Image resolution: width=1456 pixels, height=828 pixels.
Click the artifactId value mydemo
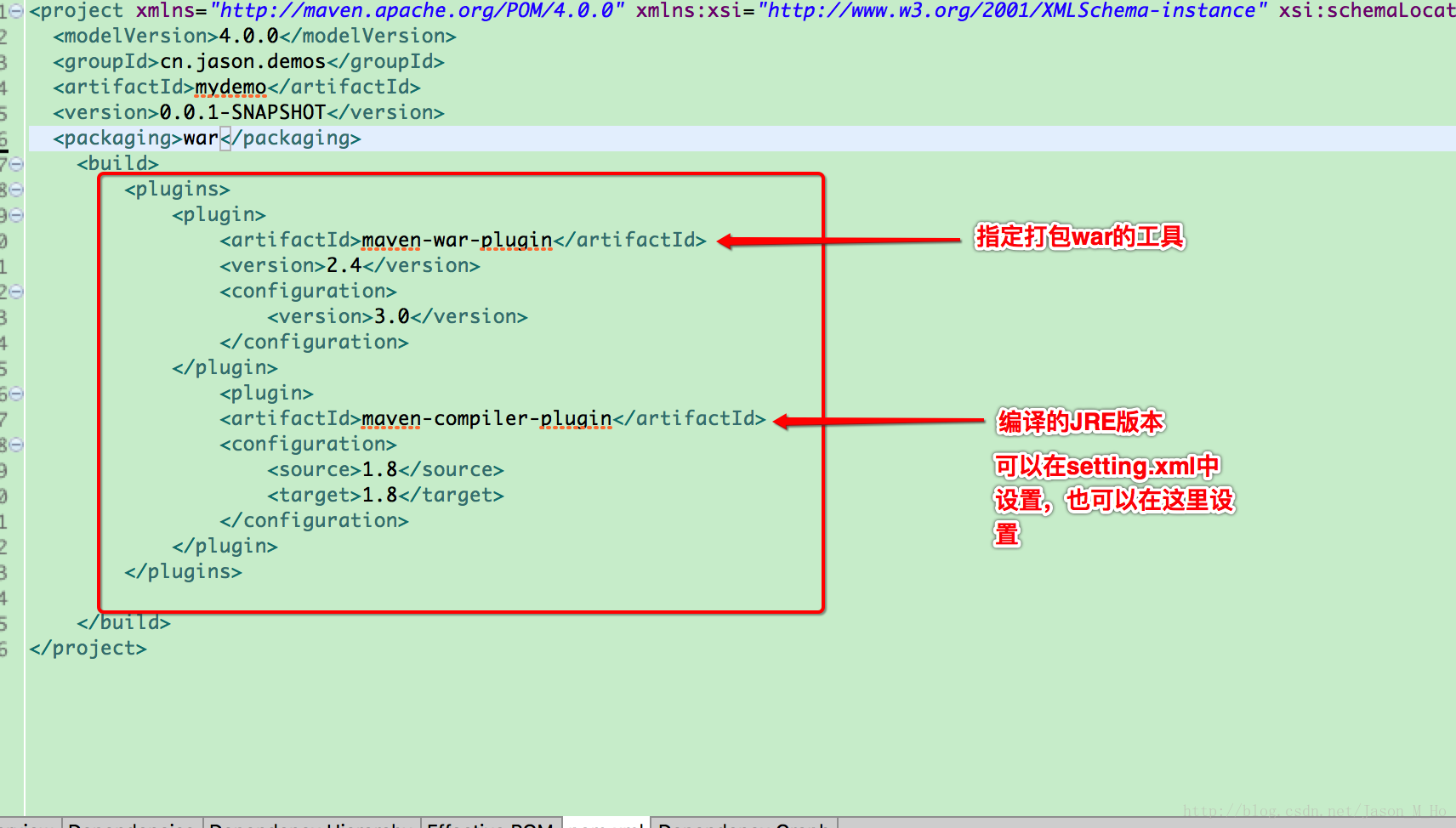pos(230,88)
